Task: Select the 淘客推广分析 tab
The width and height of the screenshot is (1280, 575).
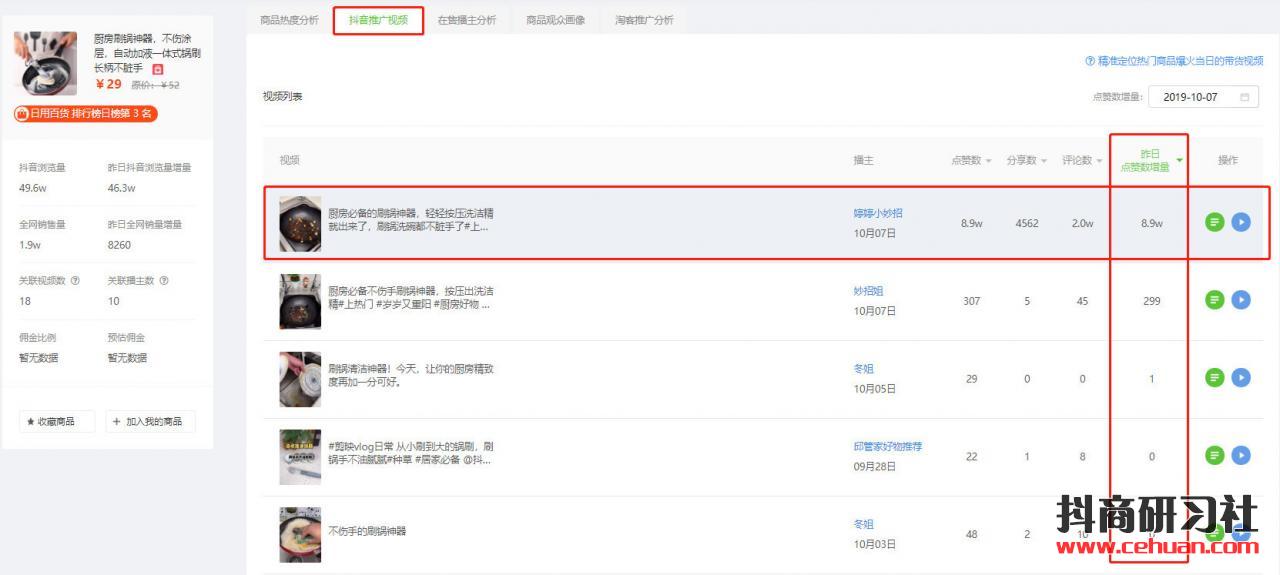Action: [x=644, y=20]
